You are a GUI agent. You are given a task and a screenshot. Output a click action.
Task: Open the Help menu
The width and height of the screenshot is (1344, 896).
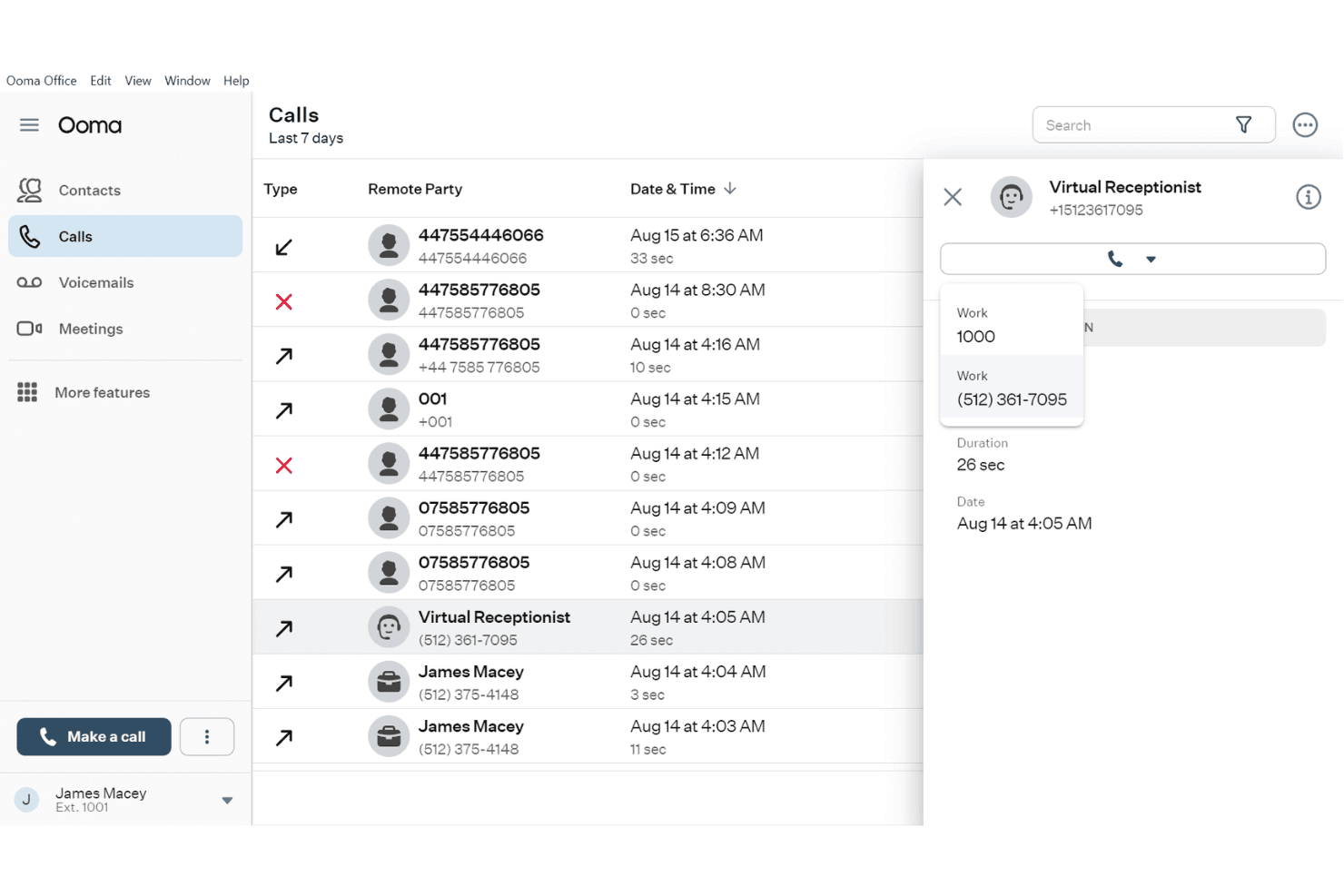coord(236,81)
